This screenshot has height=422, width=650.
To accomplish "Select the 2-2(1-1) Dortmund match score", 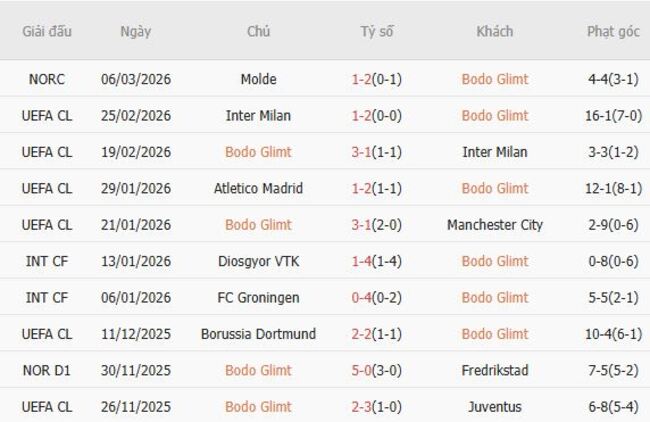I will (x=377, y=334).
